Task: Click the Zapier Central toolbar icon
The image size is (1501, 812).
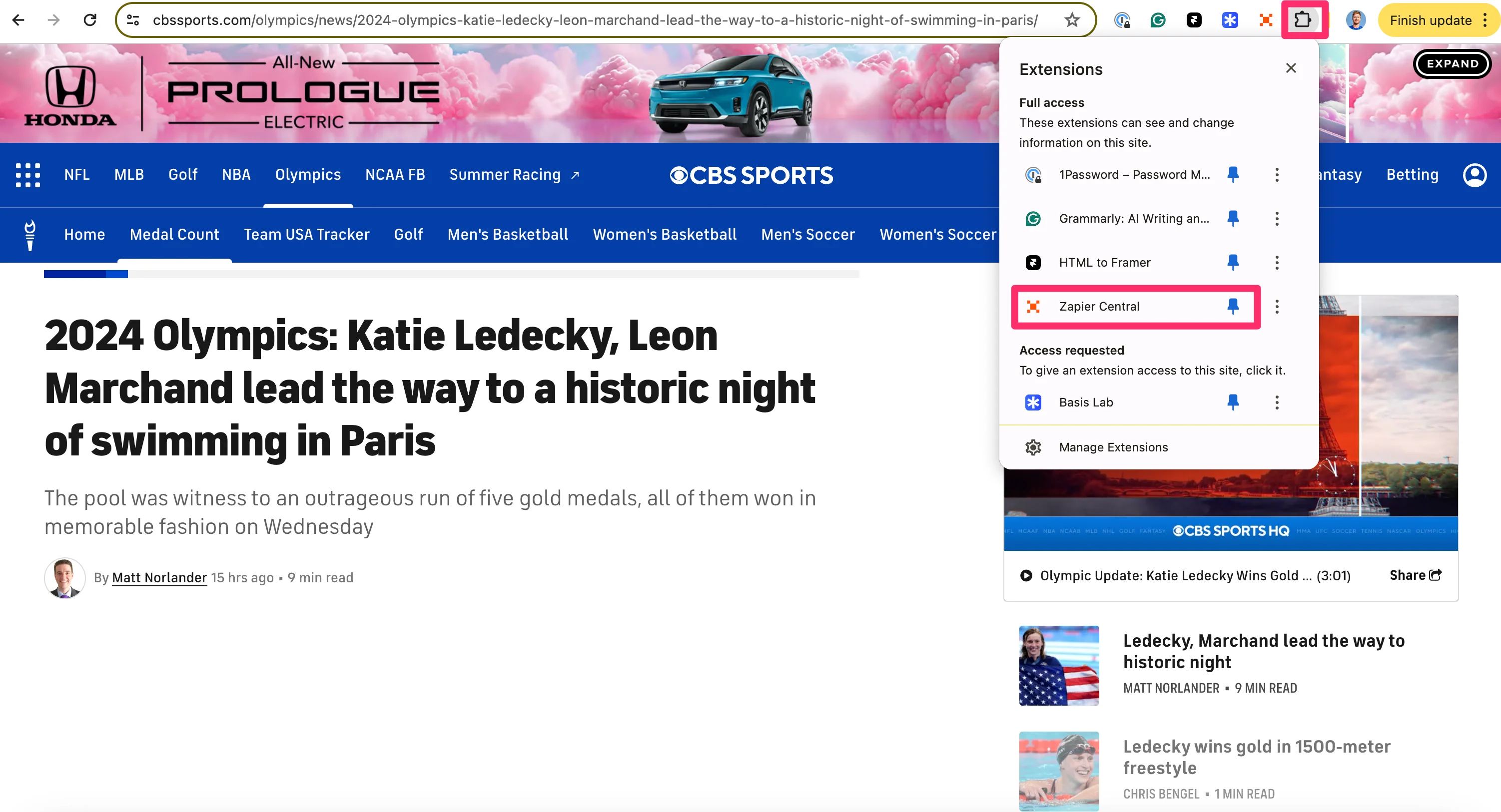Action: [1266, 20]
